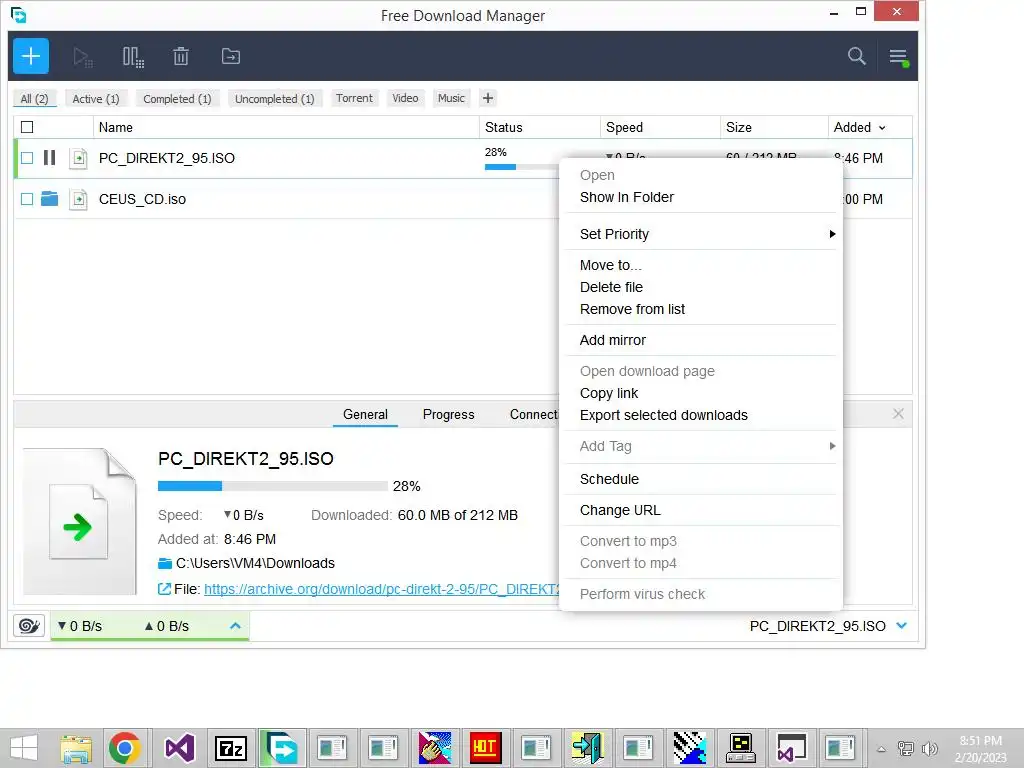Choose Add mirror menu entry
This screenshot has height=768, width=1024.
613,340
